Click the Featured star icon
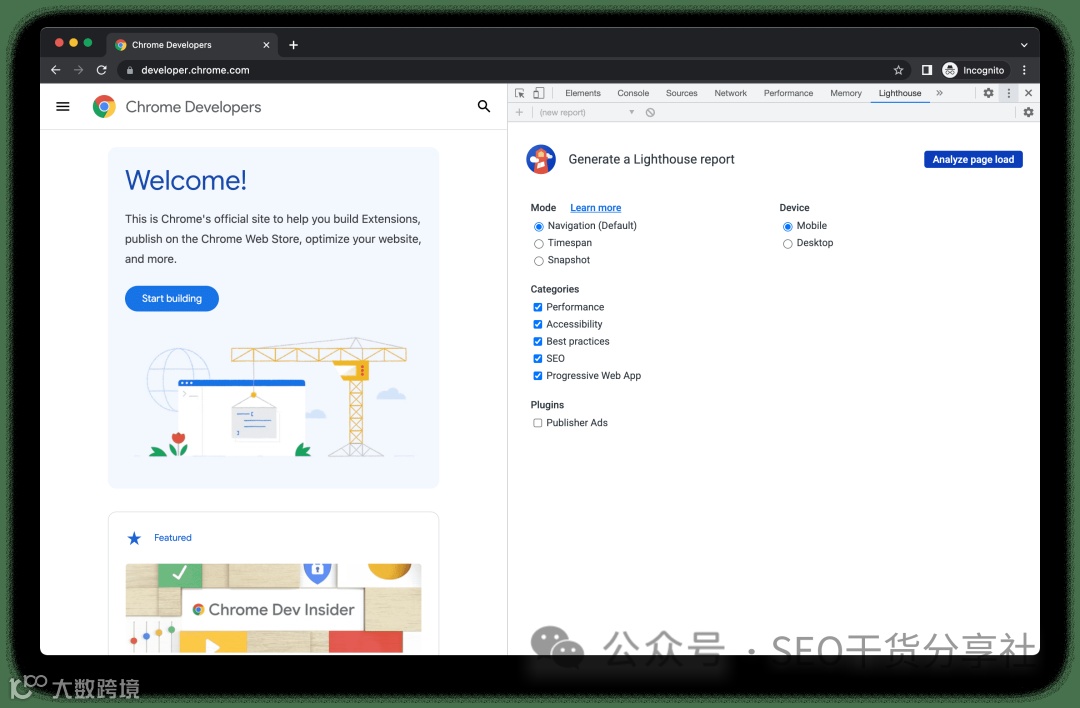The width and height of the screenshot is (1080, 708). (x=134, y=538)
